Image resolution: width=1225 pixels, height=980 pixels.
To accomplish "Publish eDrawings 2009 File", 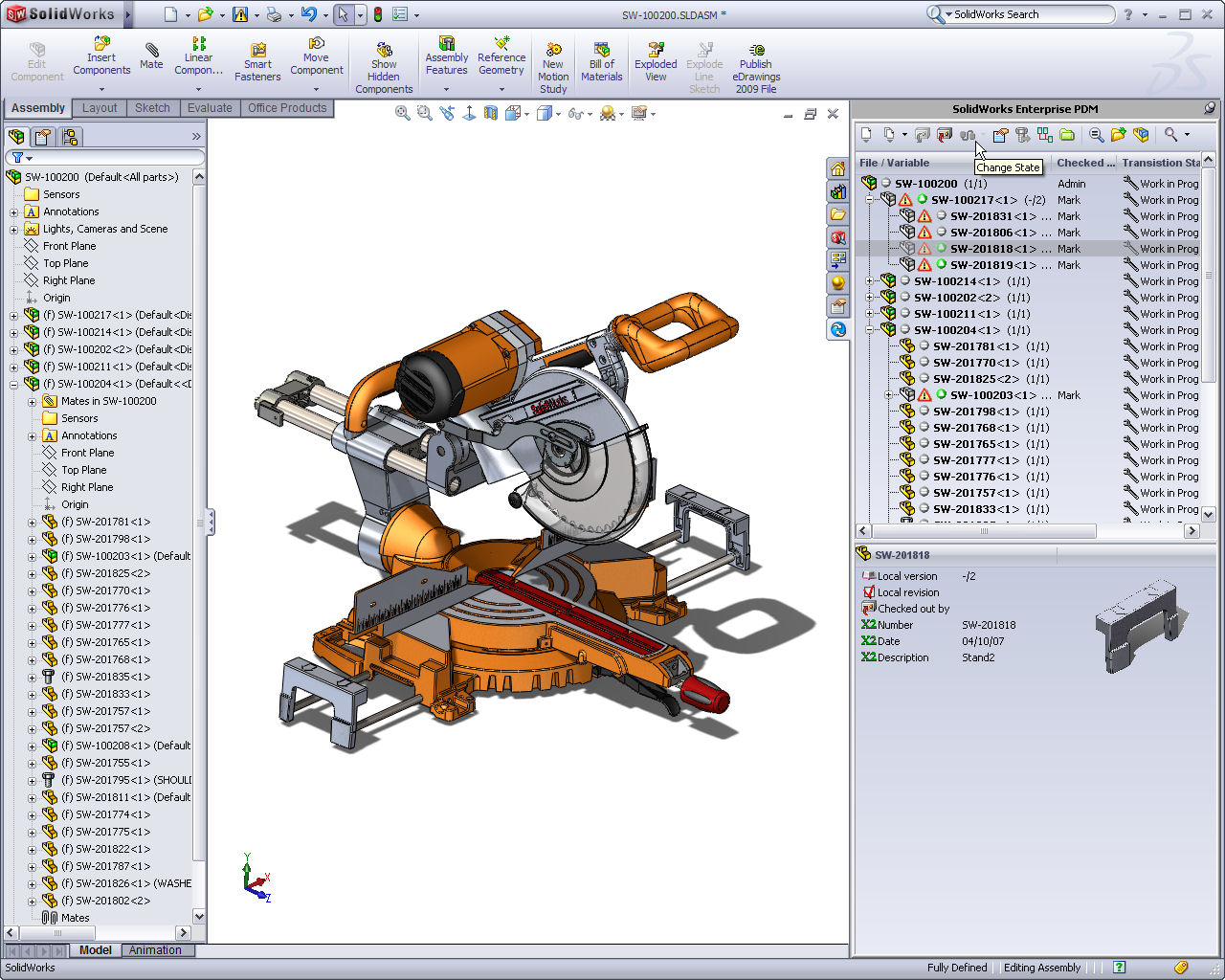I will click(x=756, y=67).
